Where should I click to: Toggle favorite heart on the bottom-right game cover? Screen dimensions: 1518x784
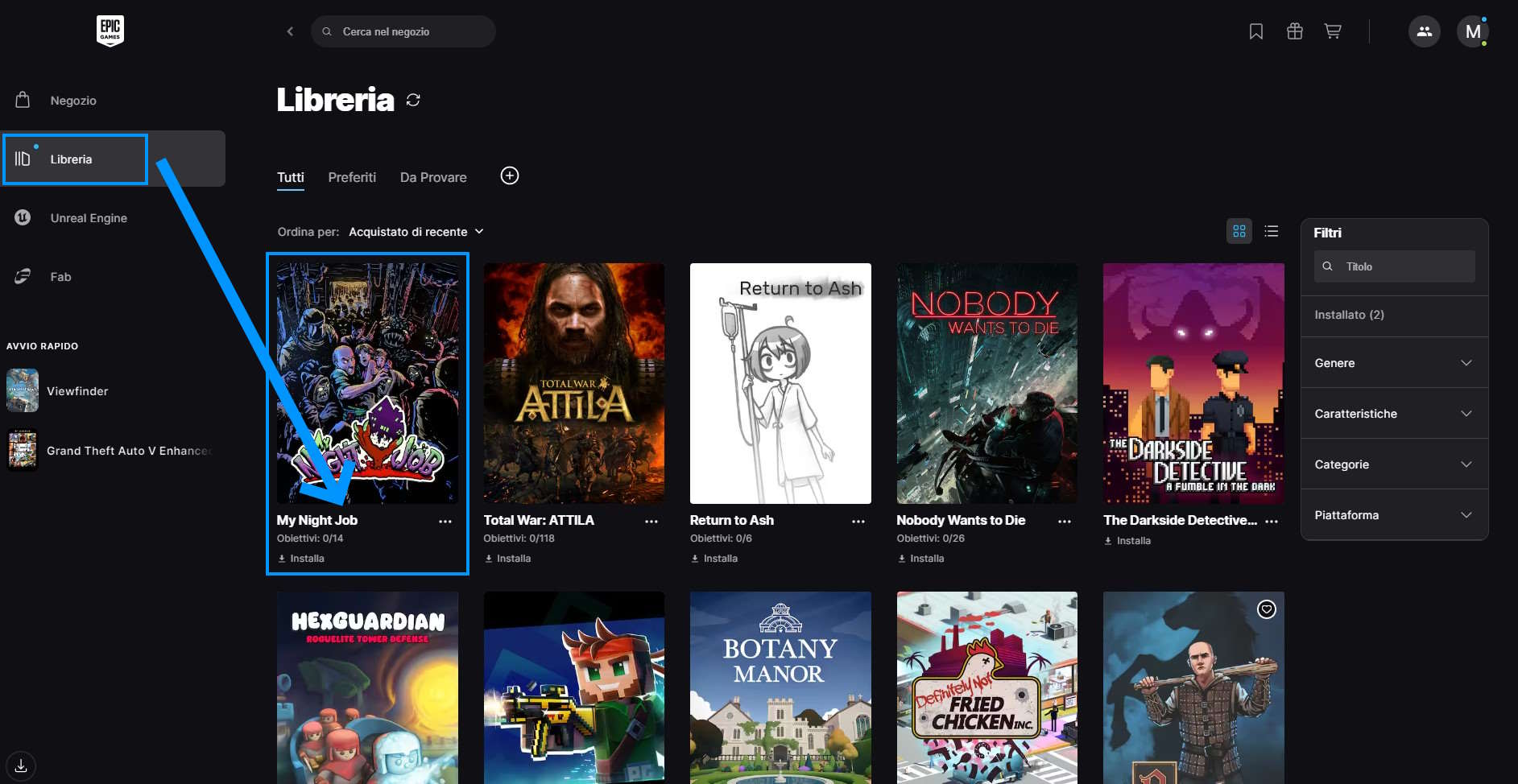1266,609
